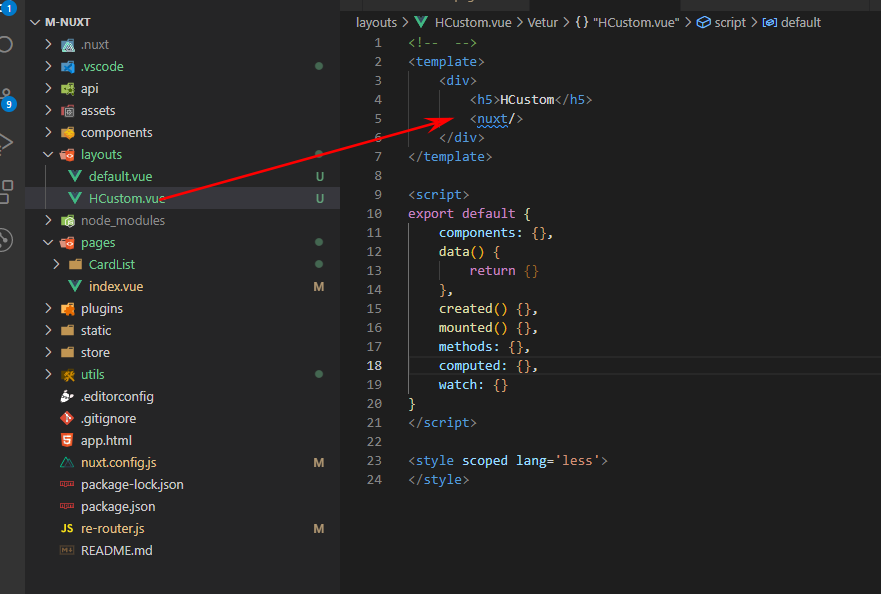Screen dimensions: 881x594
Task: Click the node_modules folder icon
Action: point(67,221)
